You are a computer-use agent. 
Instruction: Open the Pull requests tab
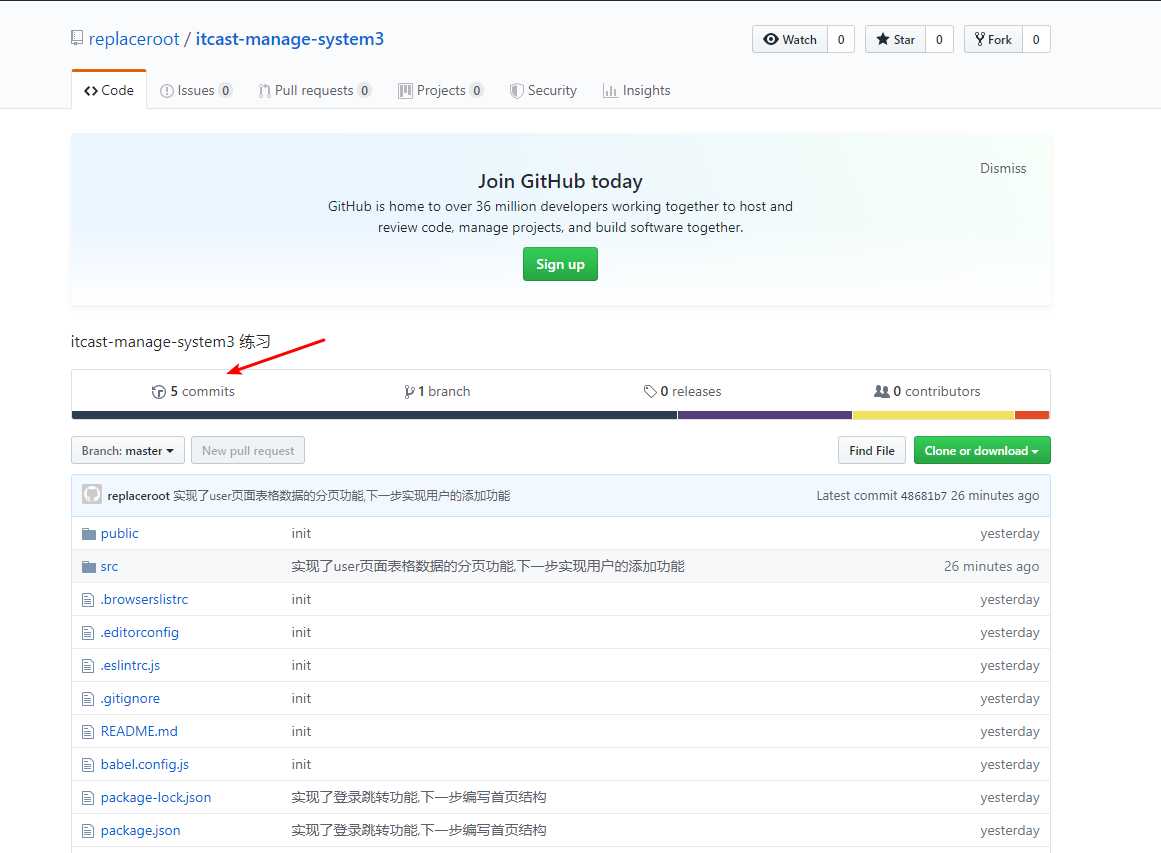point(315,90)
